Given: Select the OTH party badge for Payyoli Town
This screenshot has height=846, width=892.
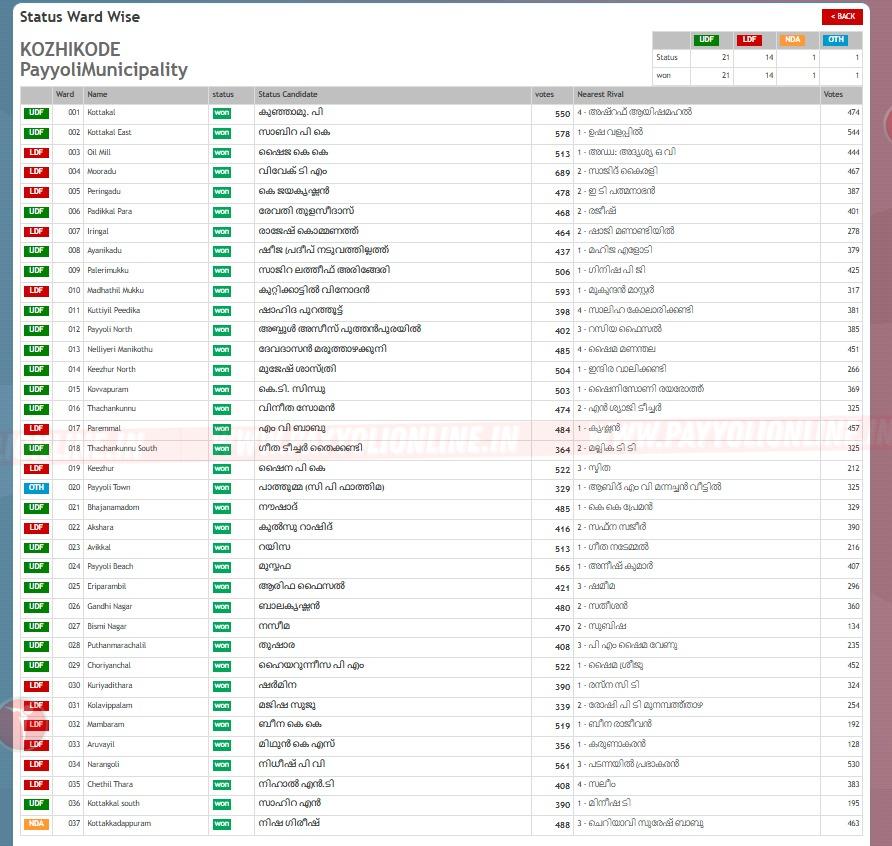Looking at the screenshot, I should [36, 488].
